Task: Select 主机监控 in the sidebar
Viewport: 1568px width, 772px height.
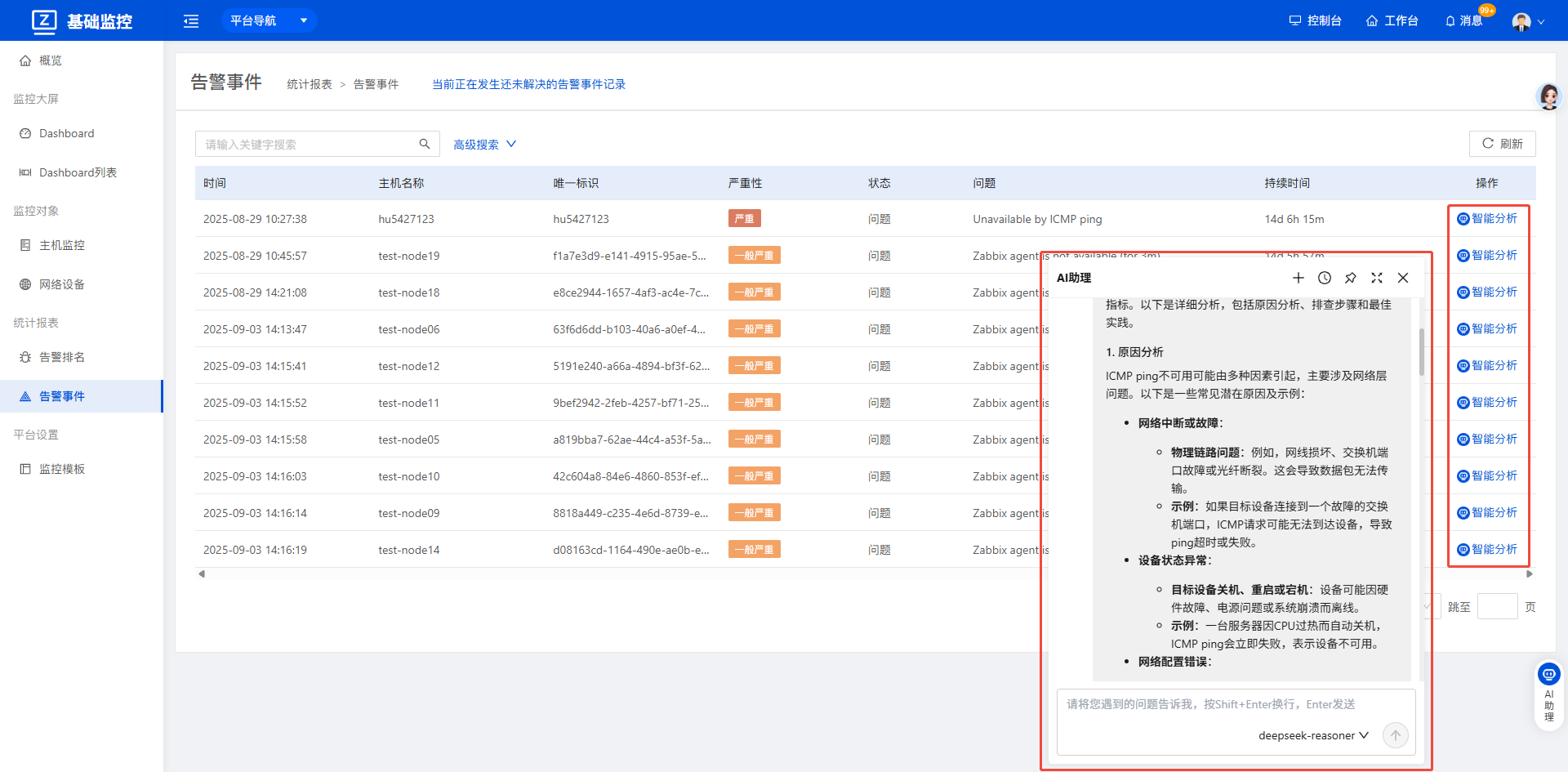Action: coord(62,245)
